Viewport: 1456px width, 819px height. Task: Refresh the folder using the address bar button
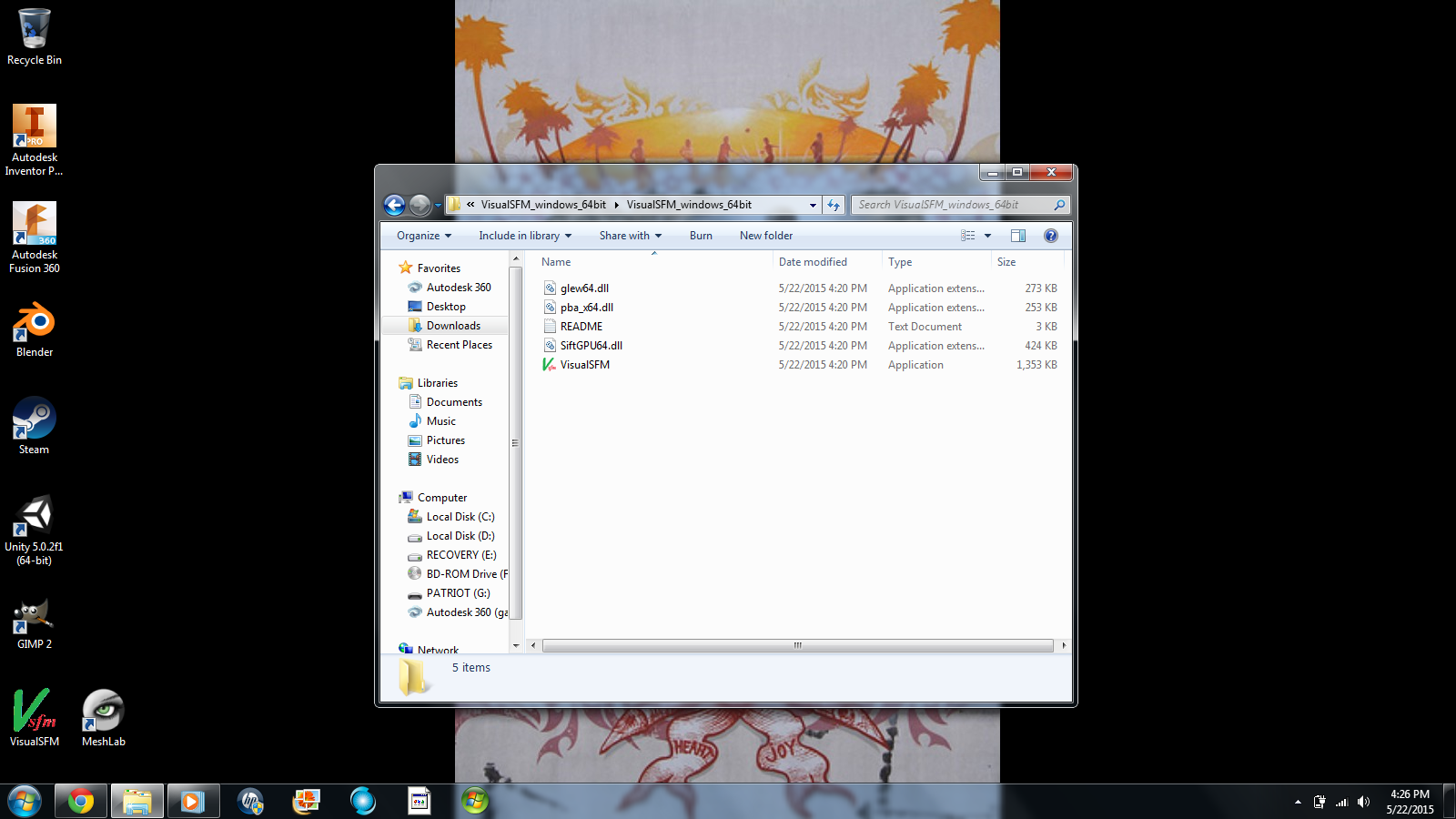coord(834,205)
